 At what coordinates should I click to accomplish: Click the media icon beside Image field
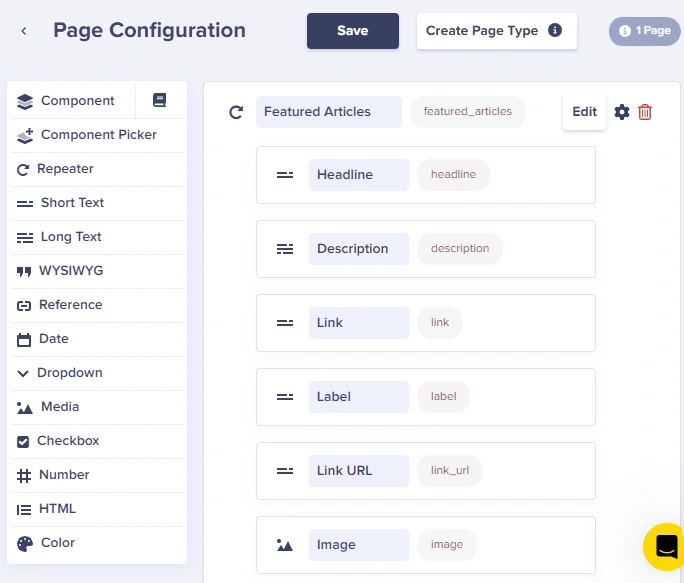click(285, 545)
